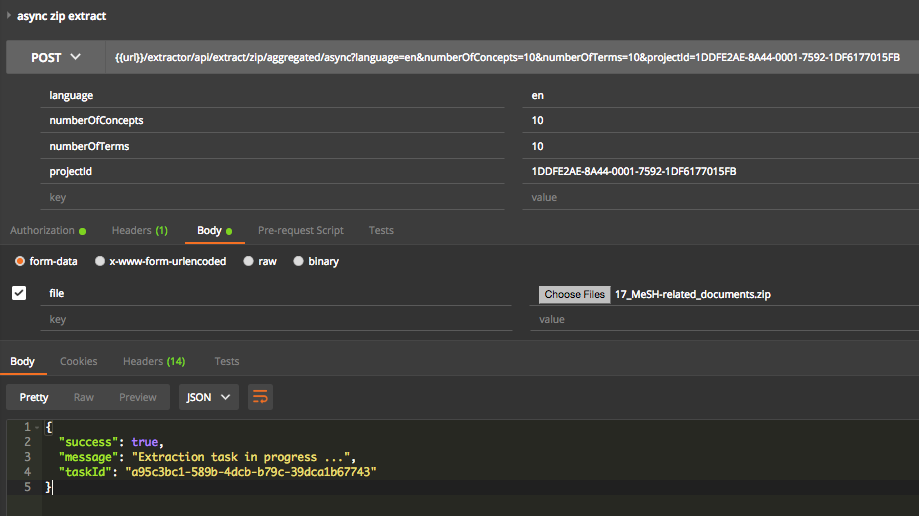Choose the binary body type radio button
This screenshot has height=516, width=919.
299,261
